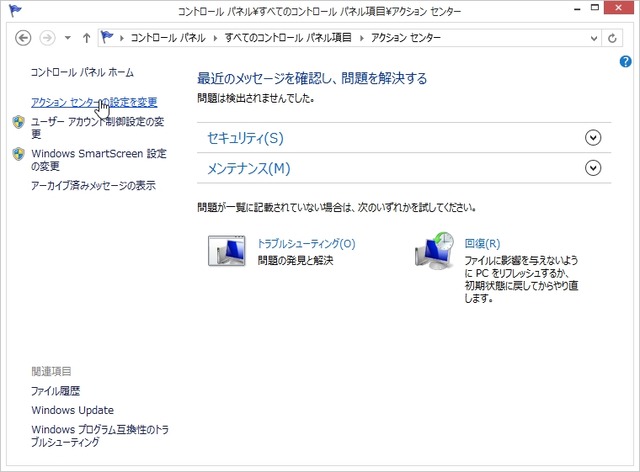Click the shield icon beside Windows SmartScreen

coord(18,154)
